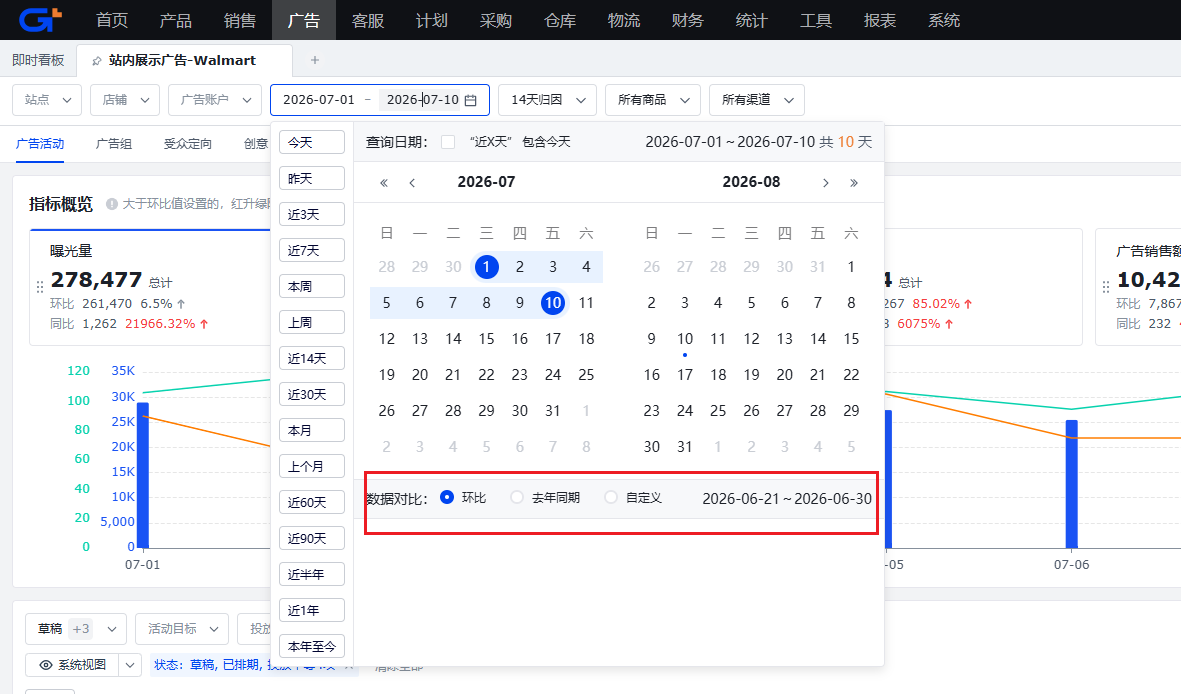Select the 去年同期 radio option
Image resolution: width=1181 pixels, height=694 pixels.
(x=517, y=497)
